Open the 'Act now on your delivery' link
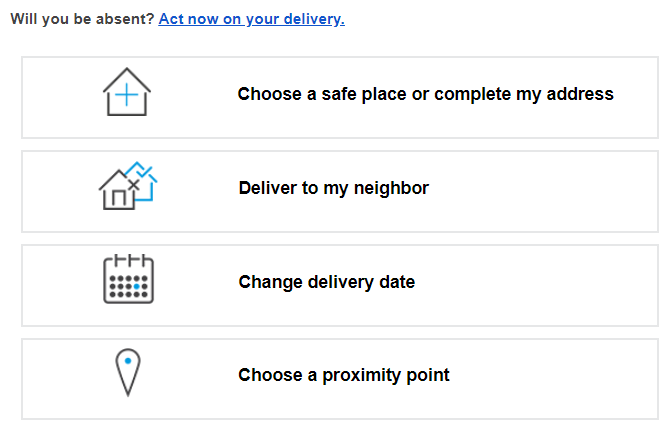This screenshot has width=671, height=433. (251, 19)
